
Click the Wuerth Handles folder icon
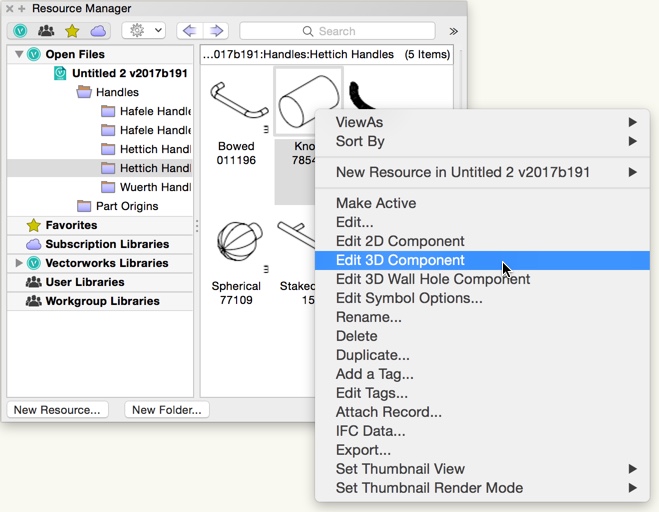coord(108,187)
